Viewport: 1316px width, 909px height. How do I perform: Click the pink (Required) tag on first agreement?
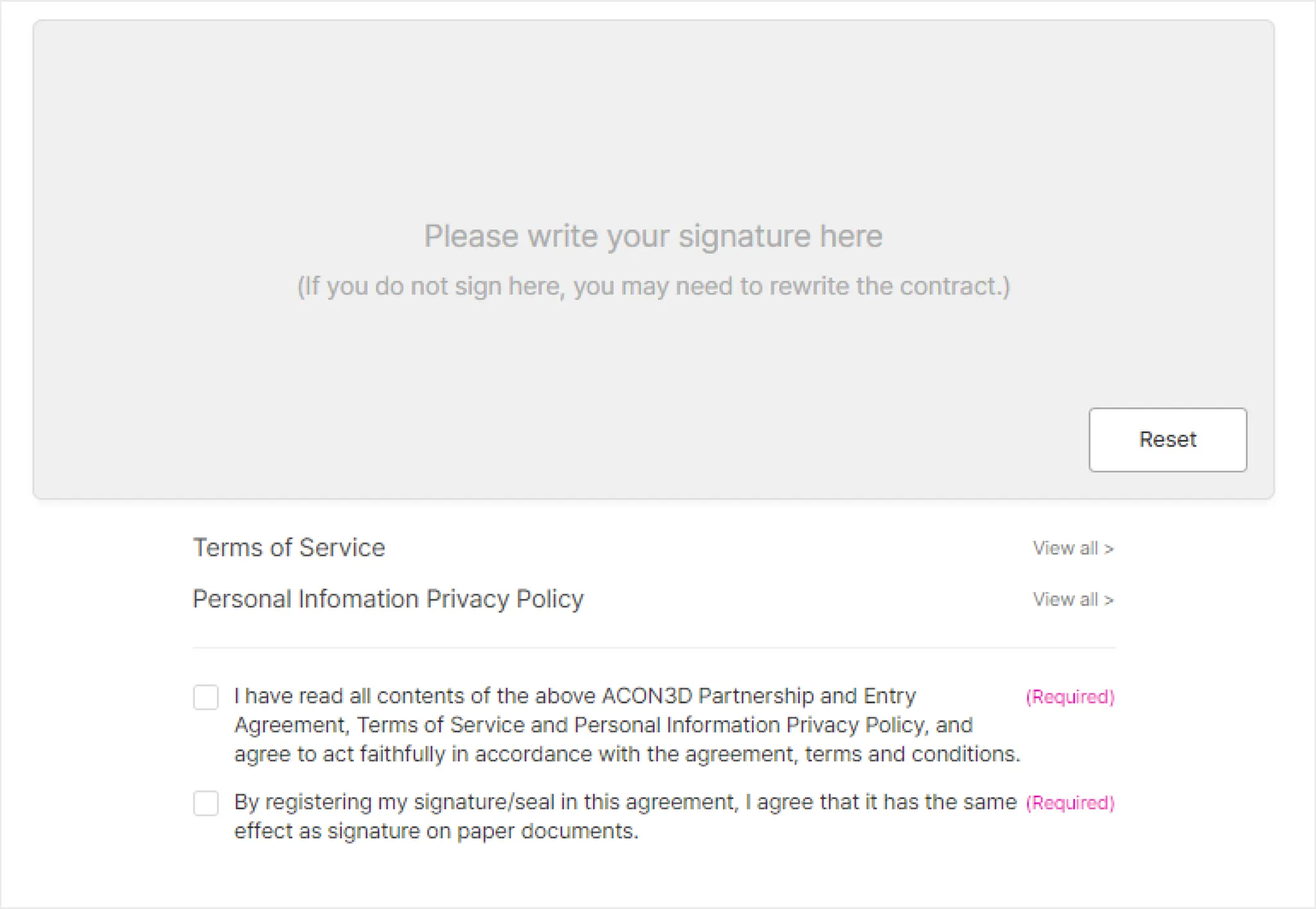pyautogui.click(x=1069, y=697)
